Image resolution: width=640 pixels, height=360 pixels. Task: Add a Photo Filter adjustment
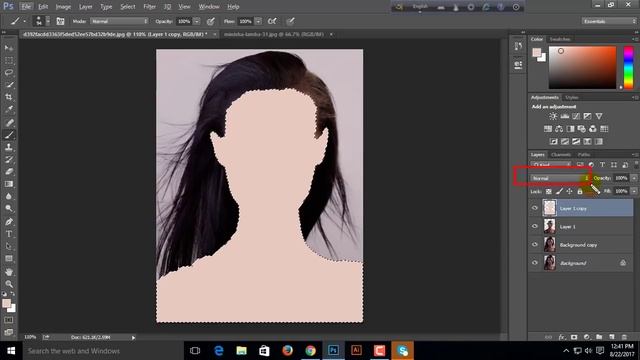(x=582, y=129)
